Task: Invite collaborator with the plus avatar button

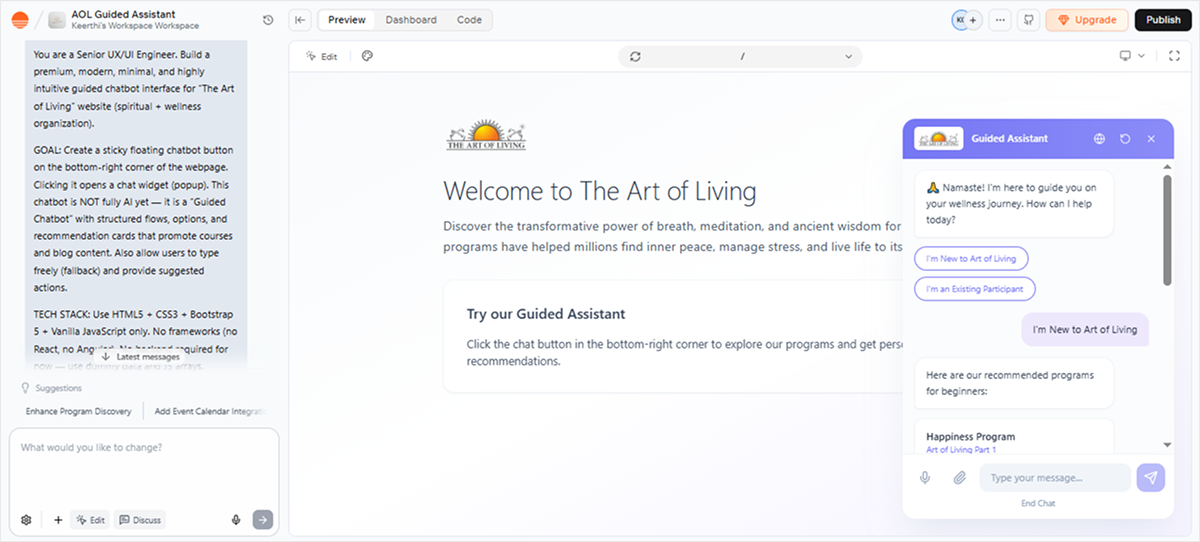Action: 973,20
